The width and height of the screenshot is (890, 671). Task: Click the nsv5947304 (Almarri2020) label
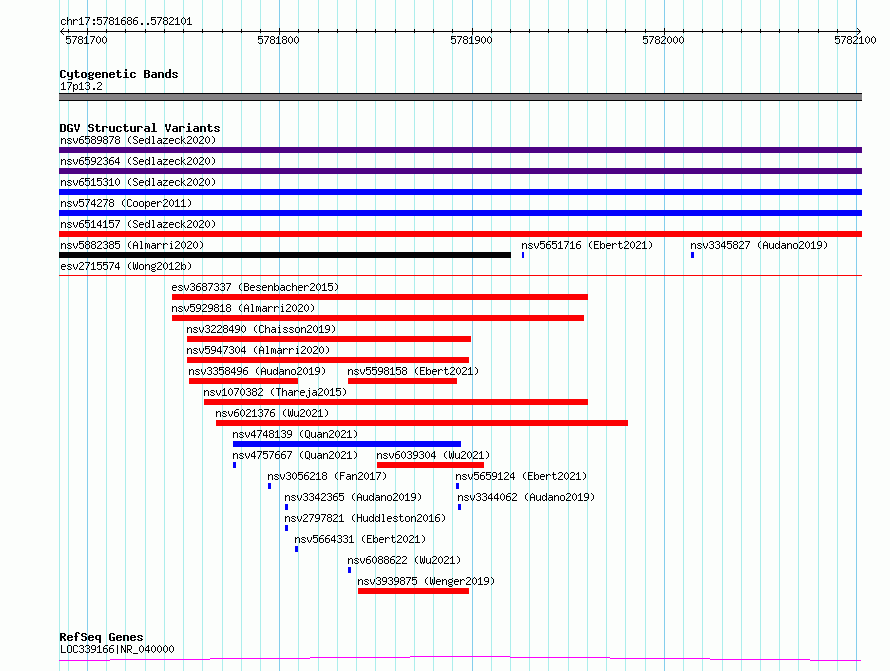tap(258, 350)
